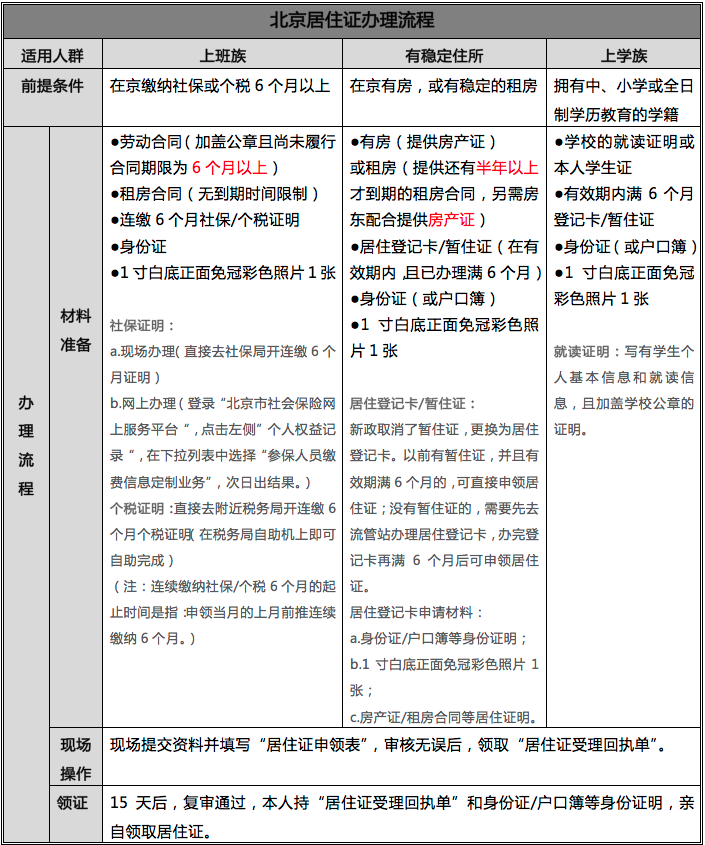705x845 pixels.
Task: Select the 有稳定住所 column header
Action: pyautogui.click(x=444, y=56)
